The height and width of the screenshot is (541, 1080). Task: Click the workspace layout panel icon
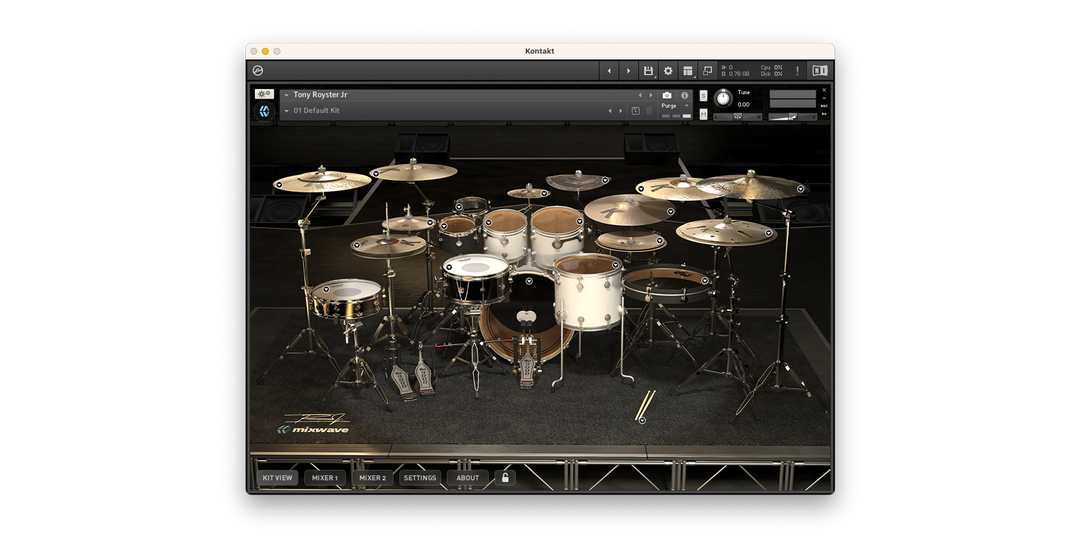click(x=688, y=71)
